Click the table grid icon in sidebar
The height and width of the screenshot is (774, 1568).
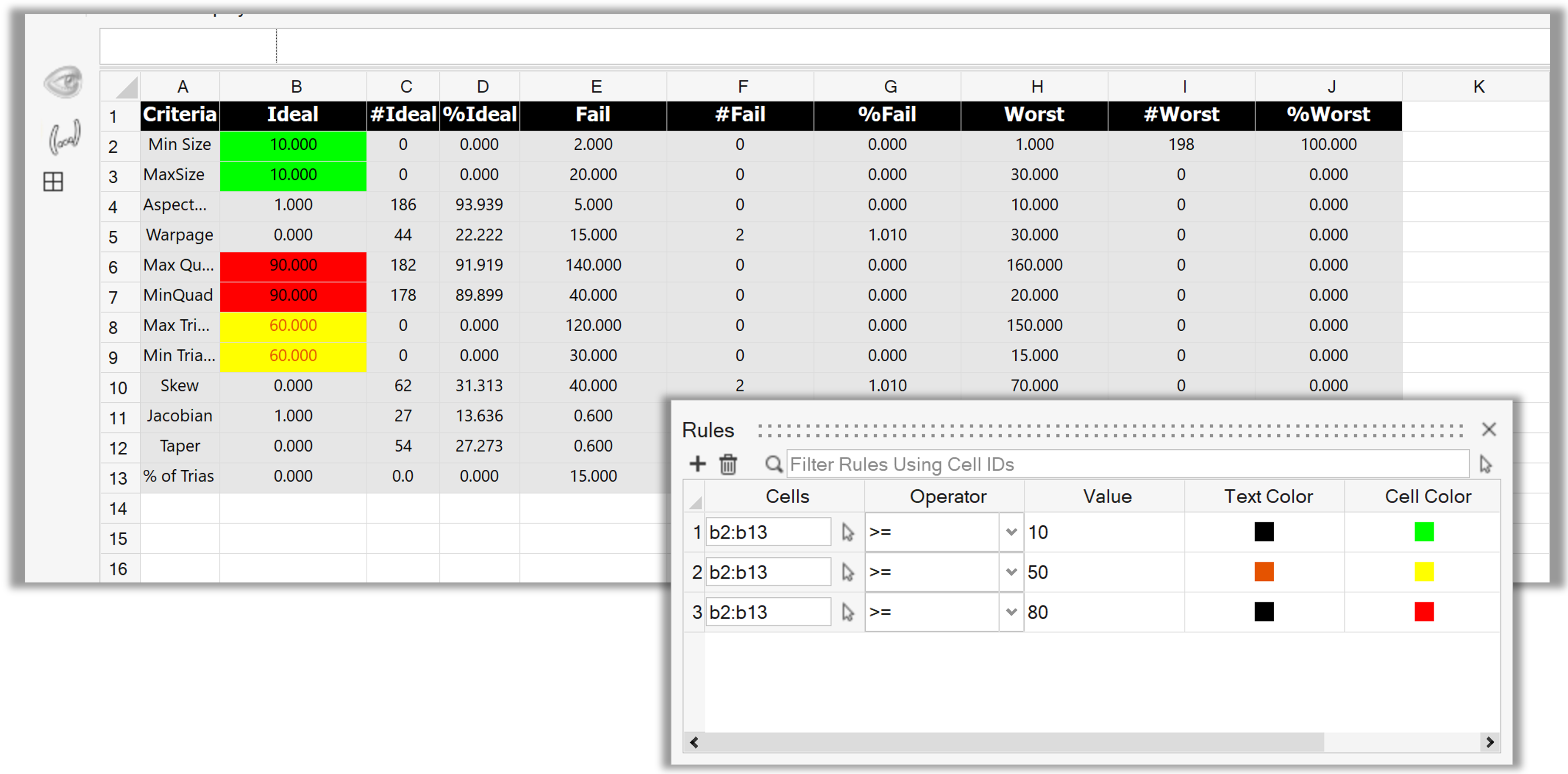click(54, 182)
